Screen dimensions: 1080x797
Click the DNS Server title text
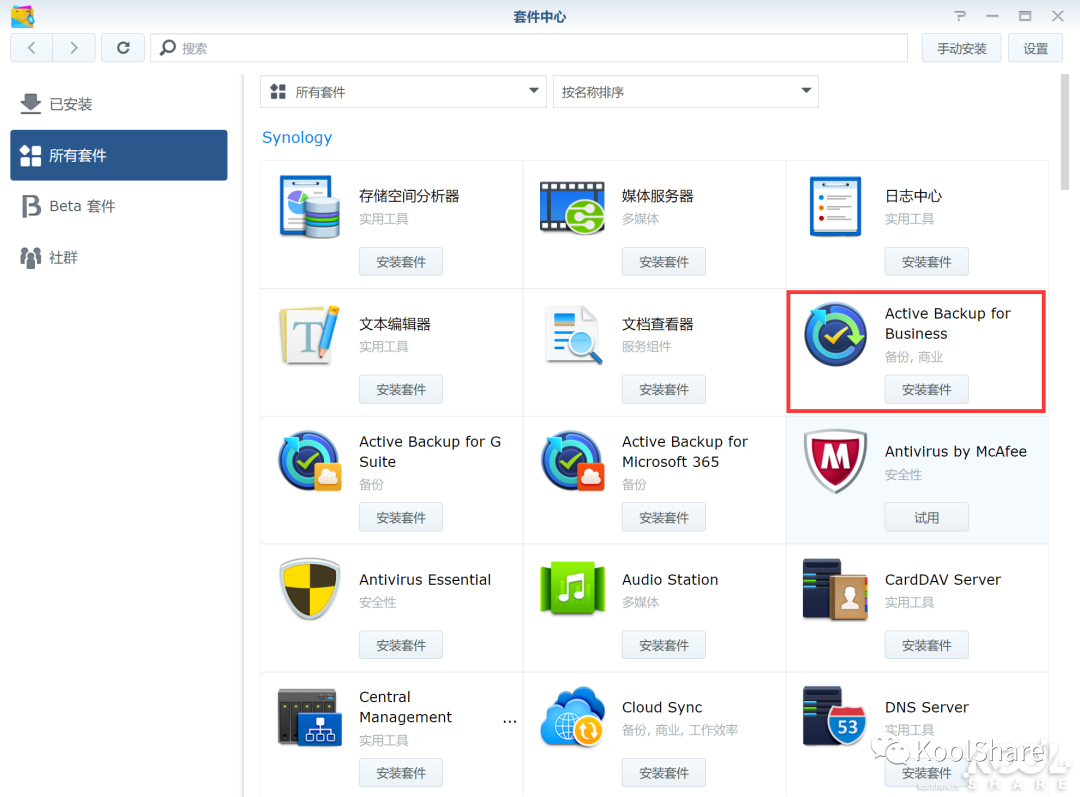(926, 707)
